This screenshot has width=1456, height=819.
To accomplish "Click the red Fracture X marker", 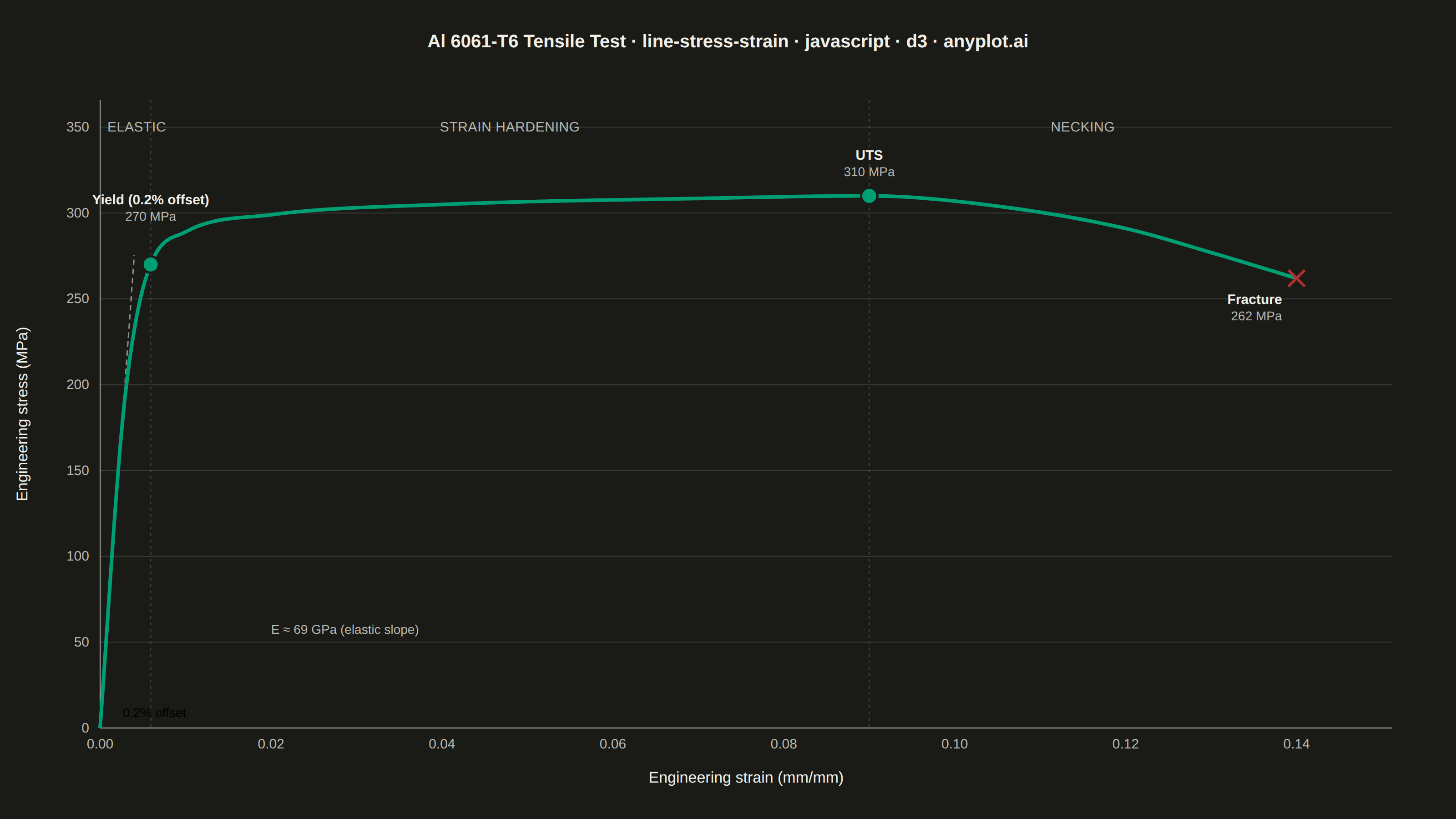I will [x=1296, y=278].
